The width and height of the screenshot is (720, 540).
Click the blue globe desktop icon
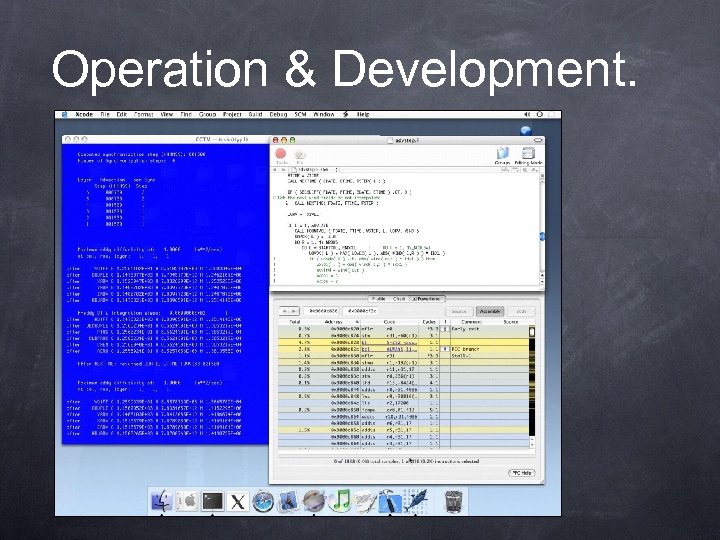[526, 130]
